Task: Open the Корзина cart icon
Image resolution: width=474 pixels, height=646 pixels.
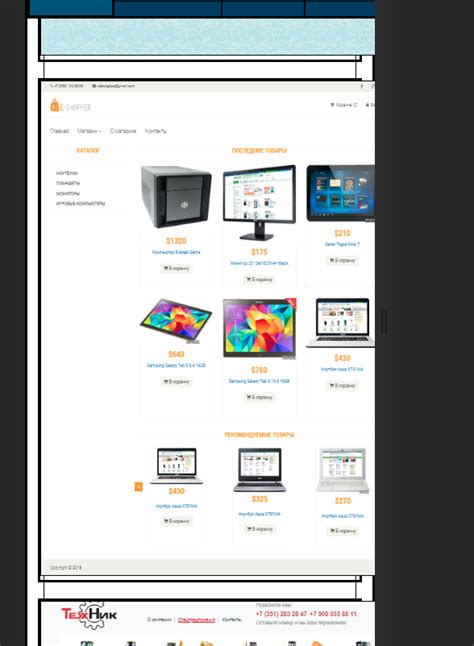Action: point(332,105)
